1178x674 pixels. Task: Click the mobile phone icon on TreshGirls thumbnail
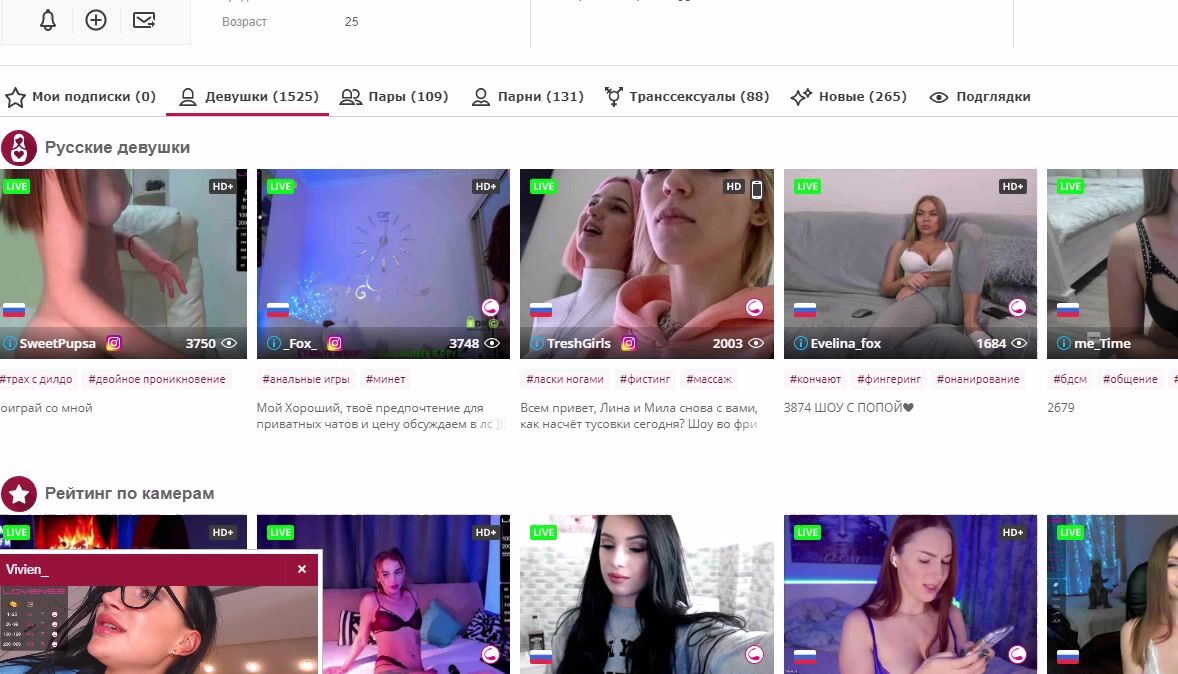click(757, 189)
